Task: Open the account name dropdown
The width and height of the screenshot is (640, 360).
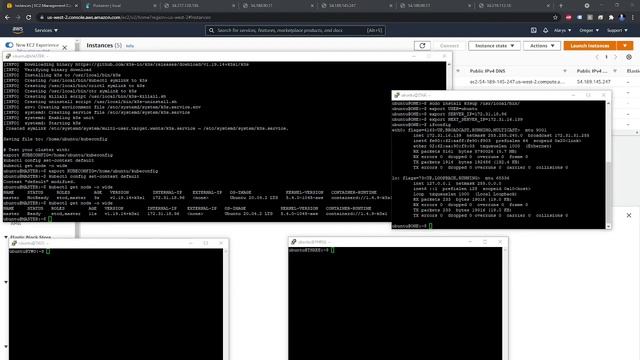Action: 562,30
